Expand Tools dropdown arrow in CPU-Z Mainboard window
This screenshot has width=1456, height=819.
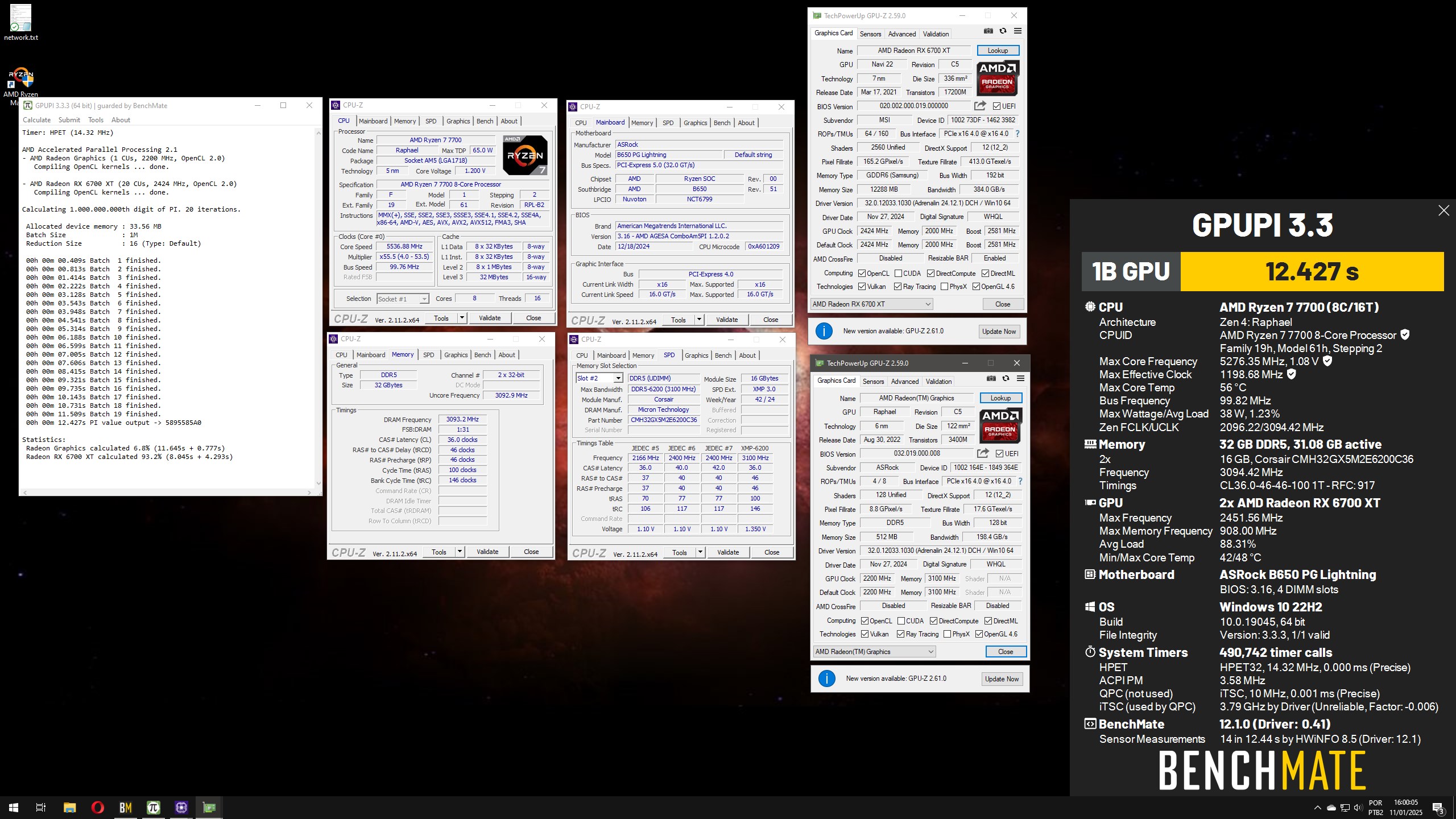tap(699, 320)
